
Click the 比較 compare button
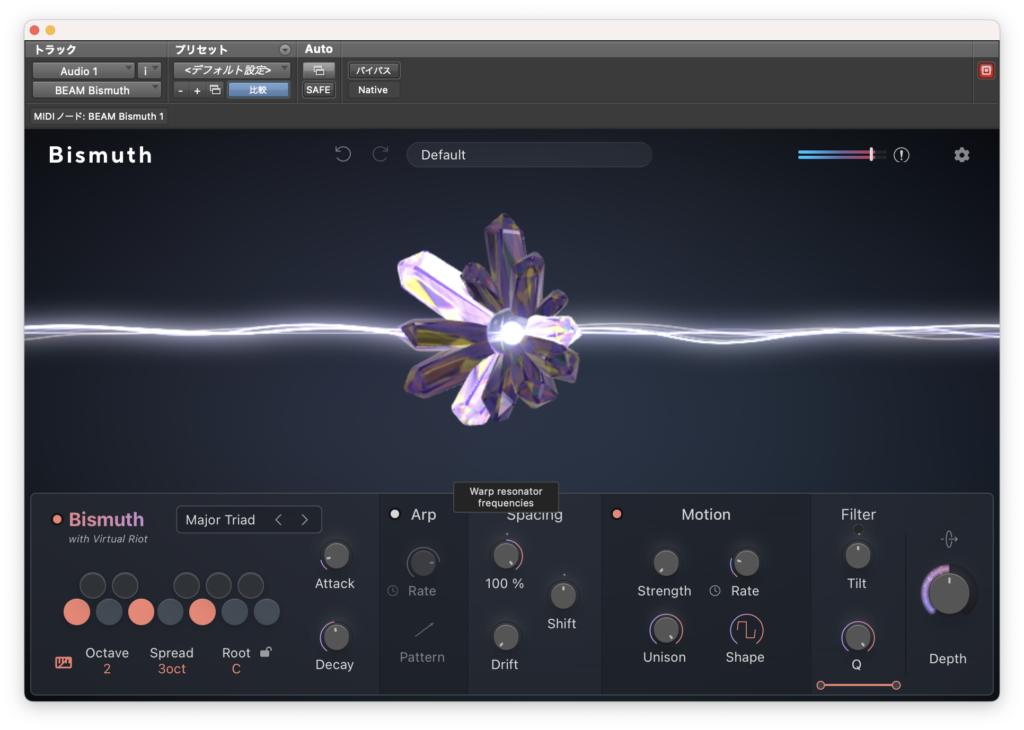(x=258, y=90)
